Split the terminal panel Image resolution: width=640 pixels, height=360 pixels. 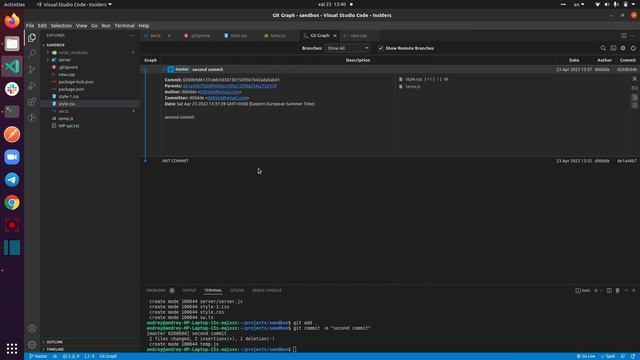(x=609, y=291)
